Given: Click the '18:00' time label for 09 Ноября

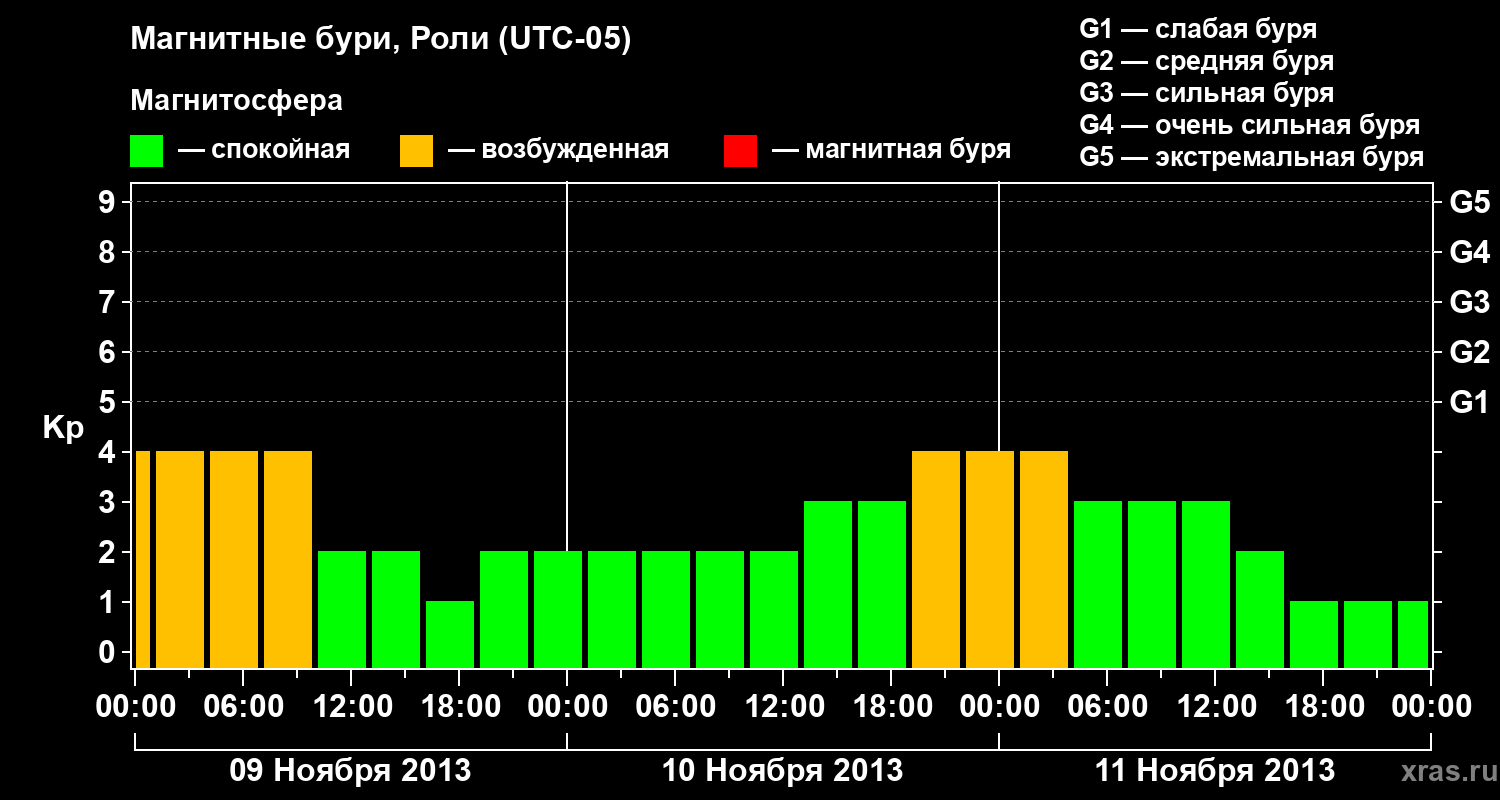Looking at the screenshot, I should tap(459, 706).
